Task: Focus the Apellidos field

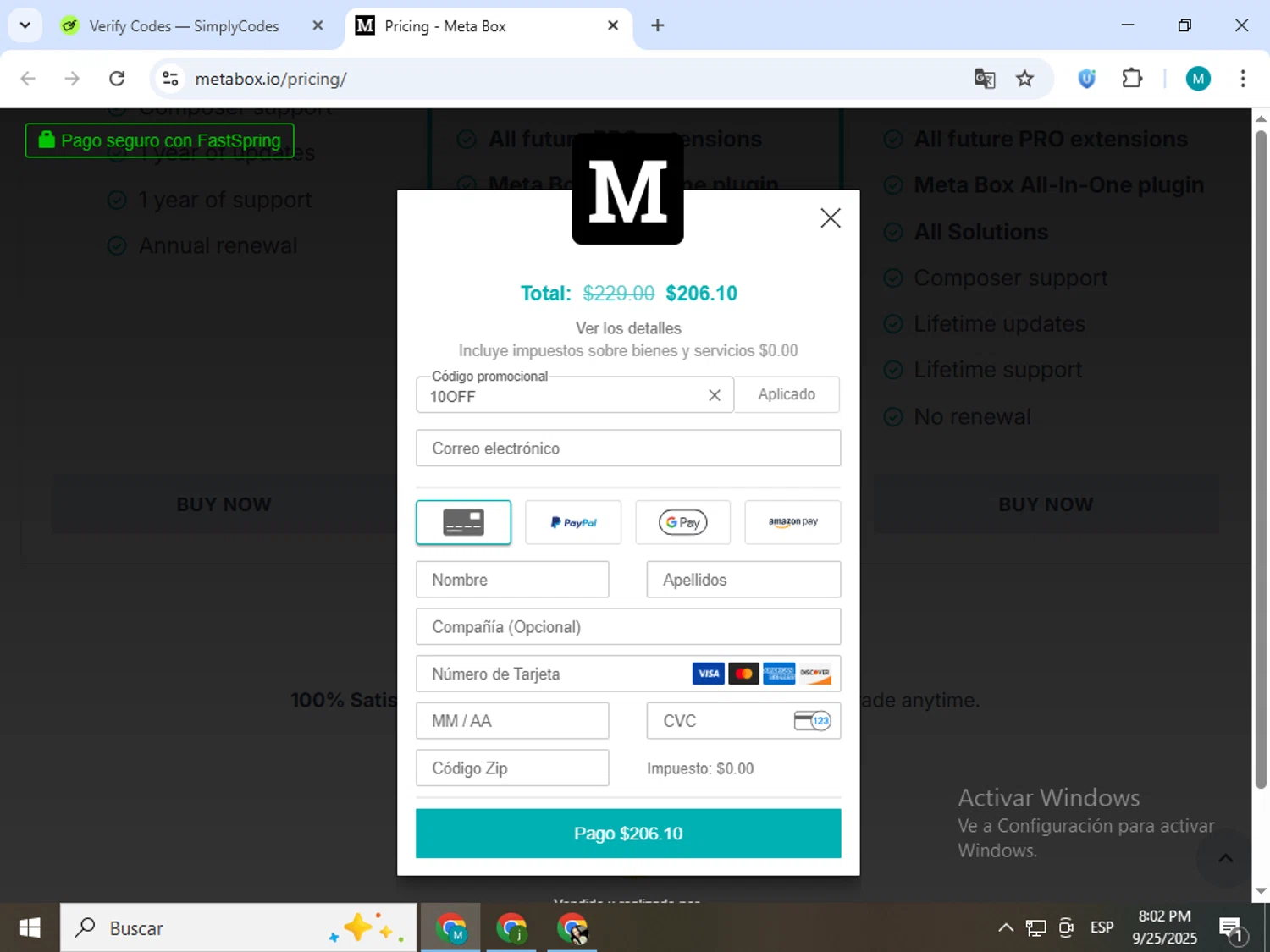Action: point(744,580)
